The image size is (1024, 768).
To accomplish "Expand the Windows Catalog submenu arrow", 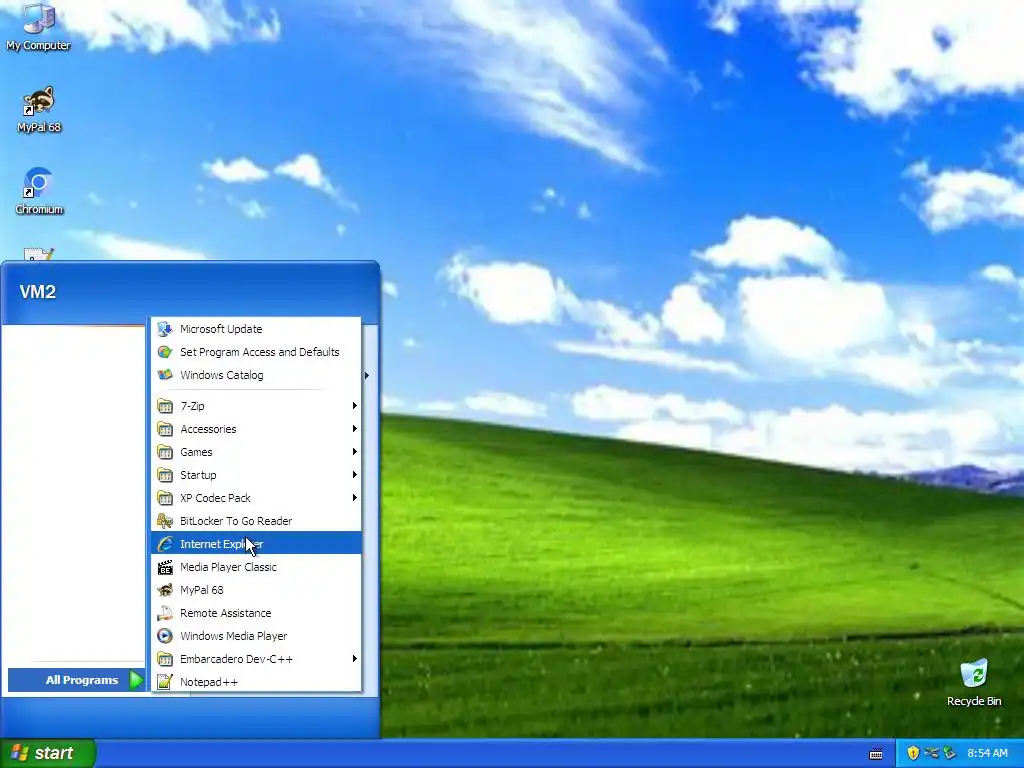I will 367,375.
